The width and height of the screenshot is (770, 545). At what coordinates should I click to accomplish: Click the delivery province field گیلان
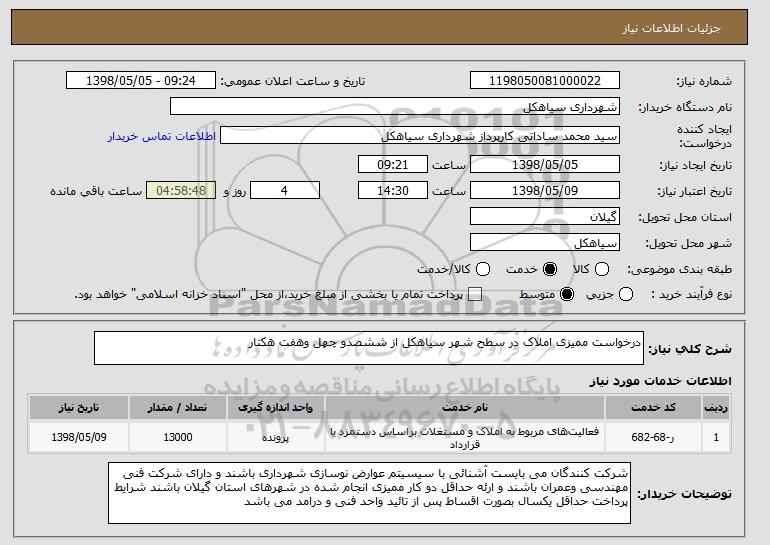pos(545,217)
